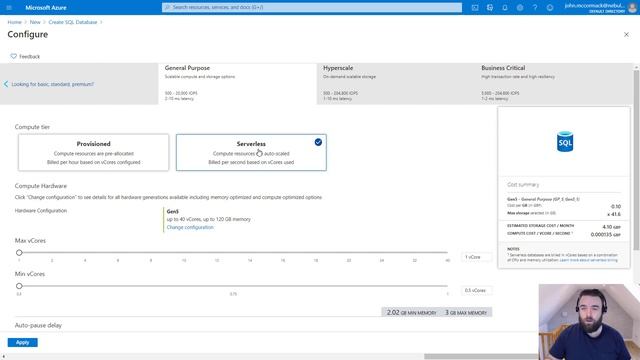The image size is (640, 360).
Task: Click the Microsoft Azure logo text
Action: tap(46, 7)
